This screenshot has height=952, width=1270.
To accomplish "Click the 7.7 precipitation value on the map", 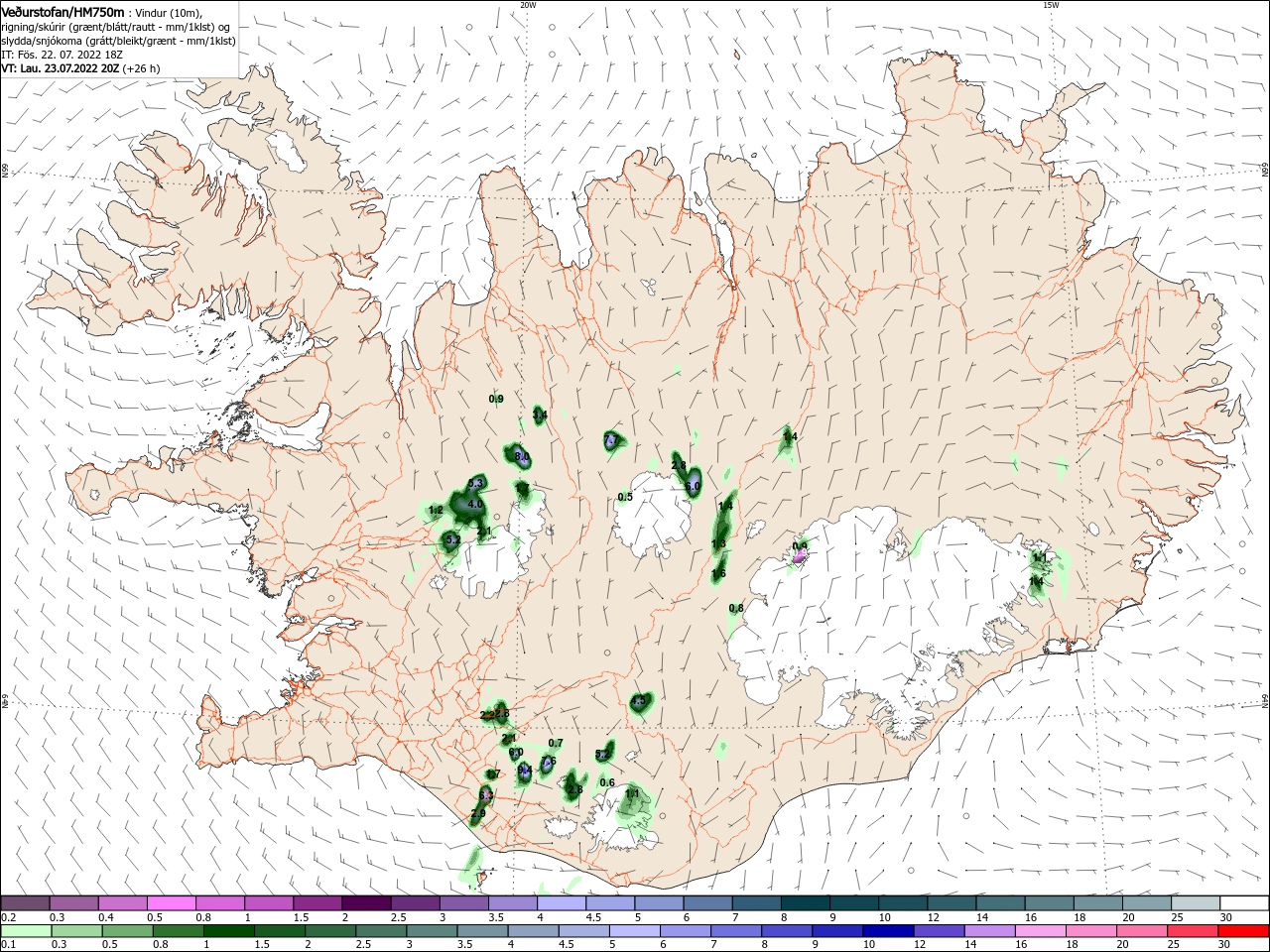I will (x=611, y=439).
